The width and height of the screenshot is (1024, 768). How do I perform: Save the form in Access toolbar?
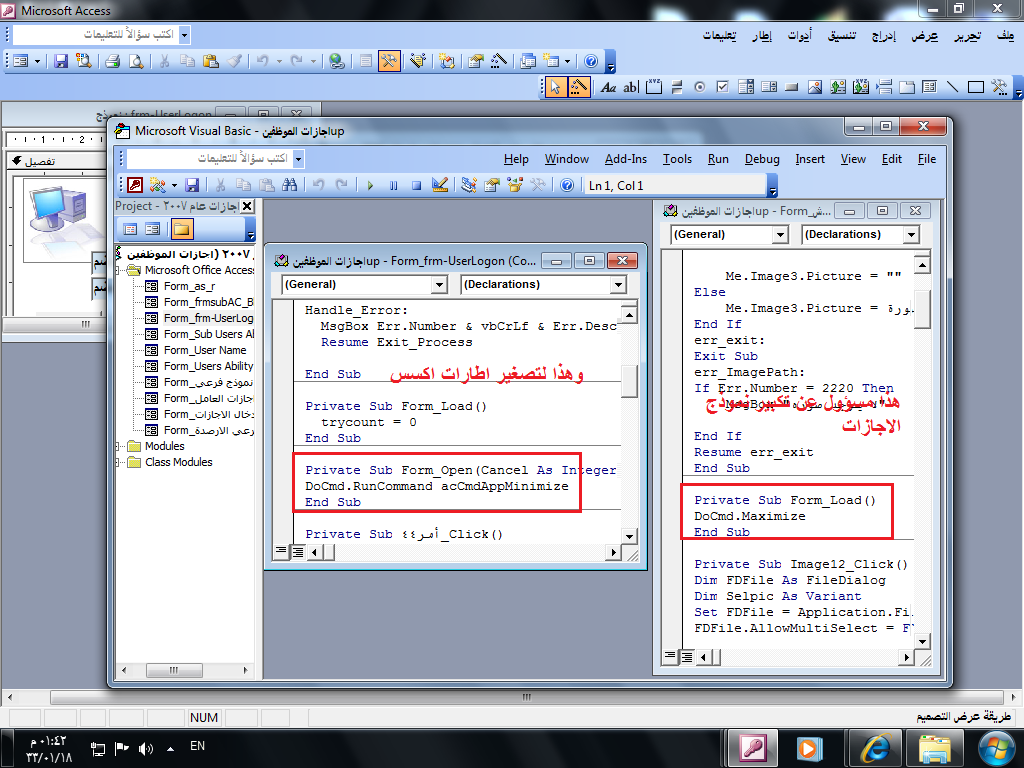[61, 61]
